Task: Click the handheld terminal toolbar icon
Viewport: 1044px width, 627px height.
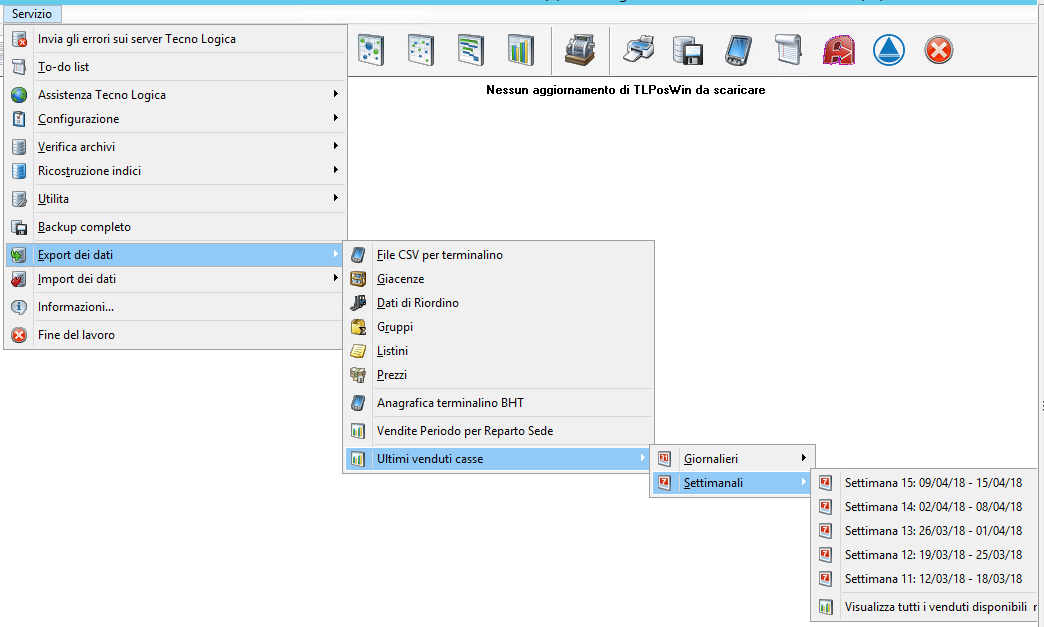Action: (738, 50)
